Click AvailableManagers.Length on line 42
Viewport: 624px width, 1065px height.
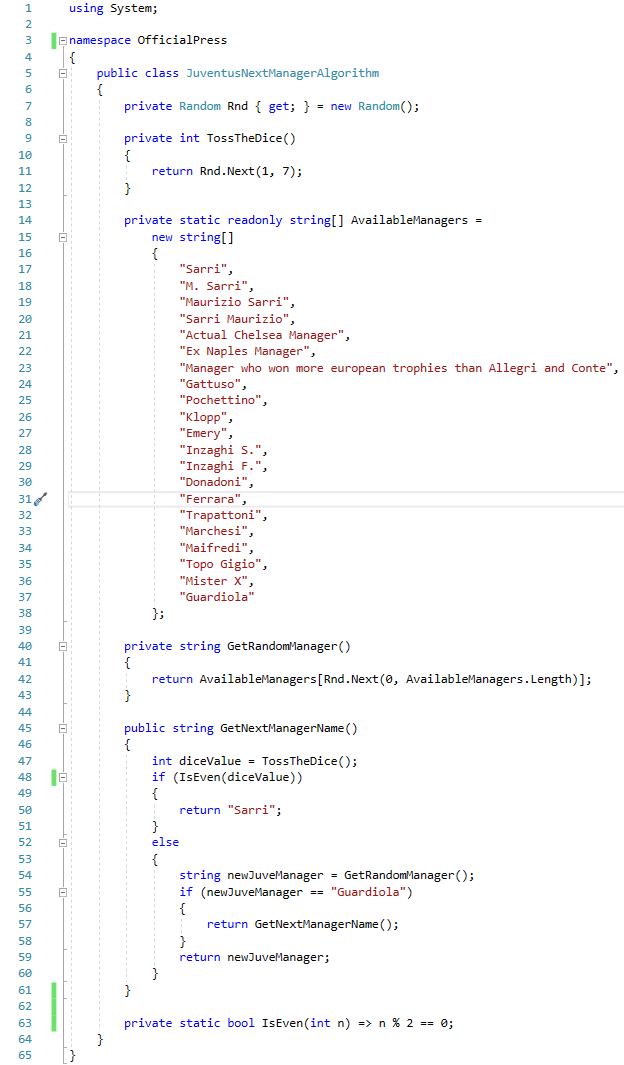[x=489, y=679]
